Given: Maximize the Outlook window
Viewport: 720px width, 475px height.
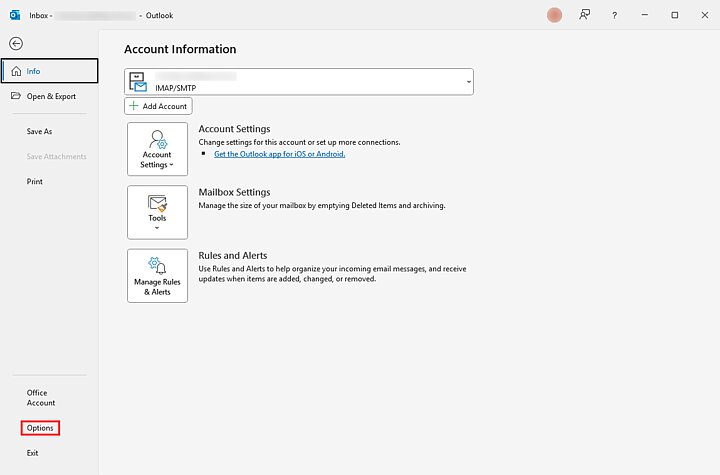Looking at the screenshot, I should pos(675,15).
